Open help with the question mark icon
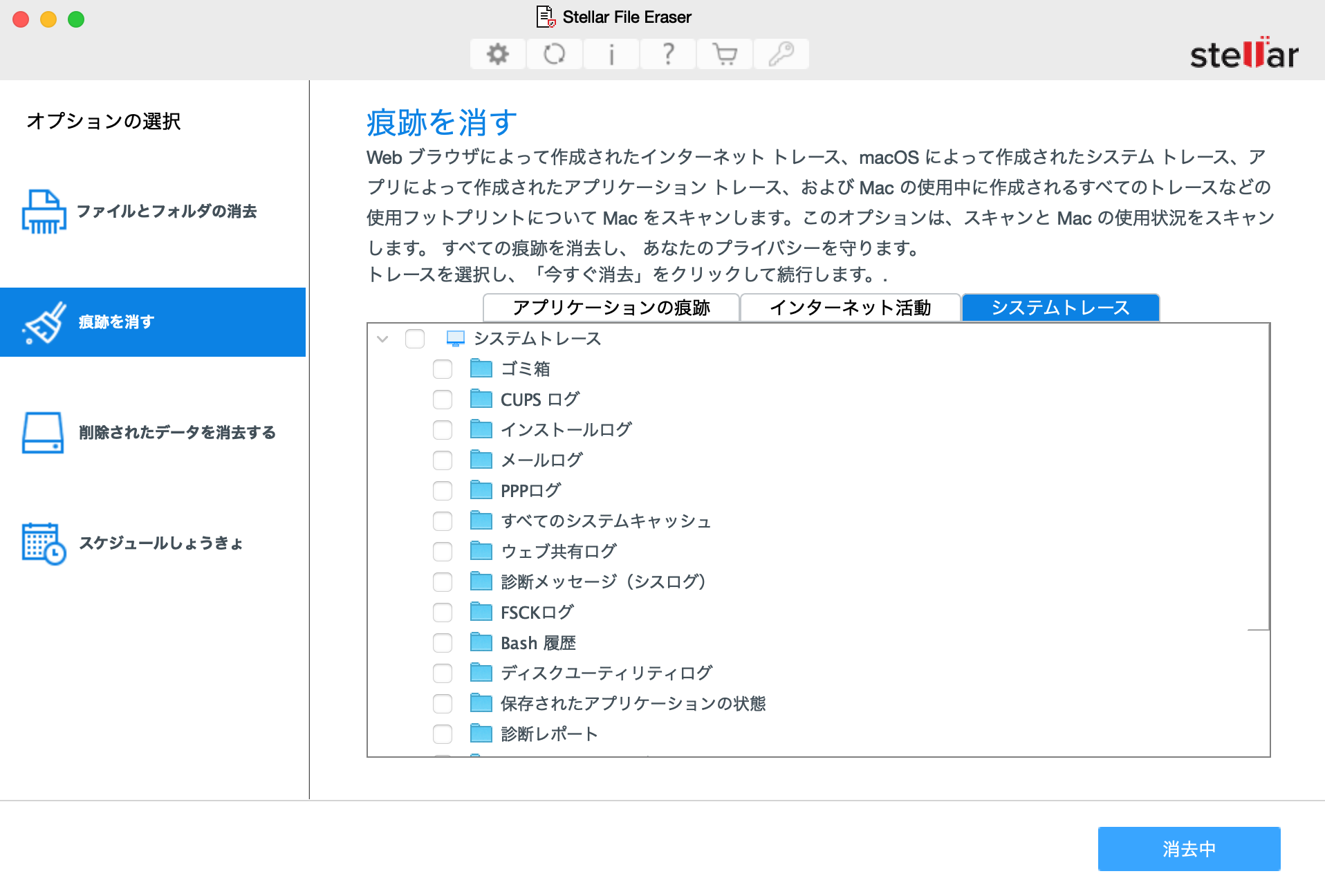The width and height of the screenshot is (1325, 896). [668, 54]
